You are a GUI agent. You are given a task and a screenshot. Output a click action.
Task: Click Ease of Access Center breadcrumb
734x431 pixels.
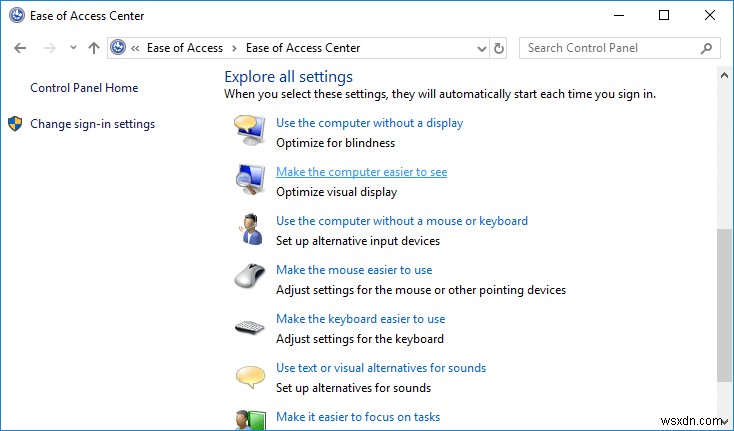pos(303,48)
